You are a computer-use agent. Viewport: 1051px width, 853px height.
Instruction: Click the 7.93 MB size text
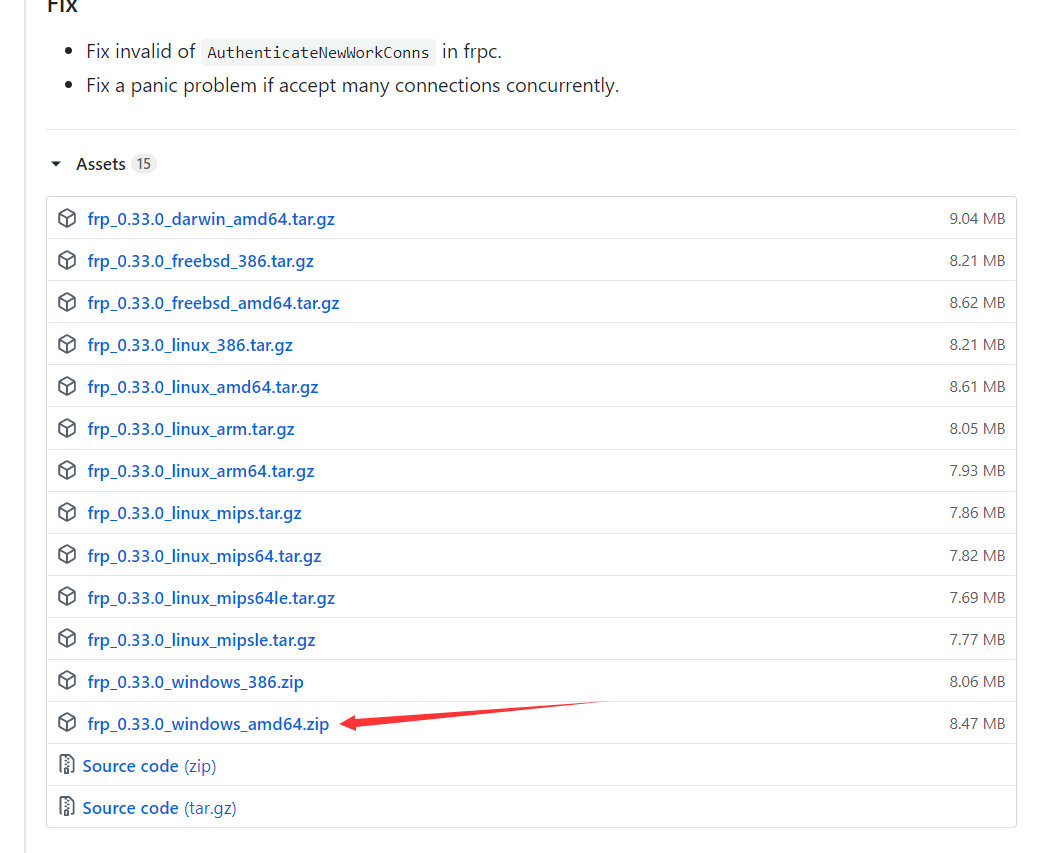coord(977,471)
